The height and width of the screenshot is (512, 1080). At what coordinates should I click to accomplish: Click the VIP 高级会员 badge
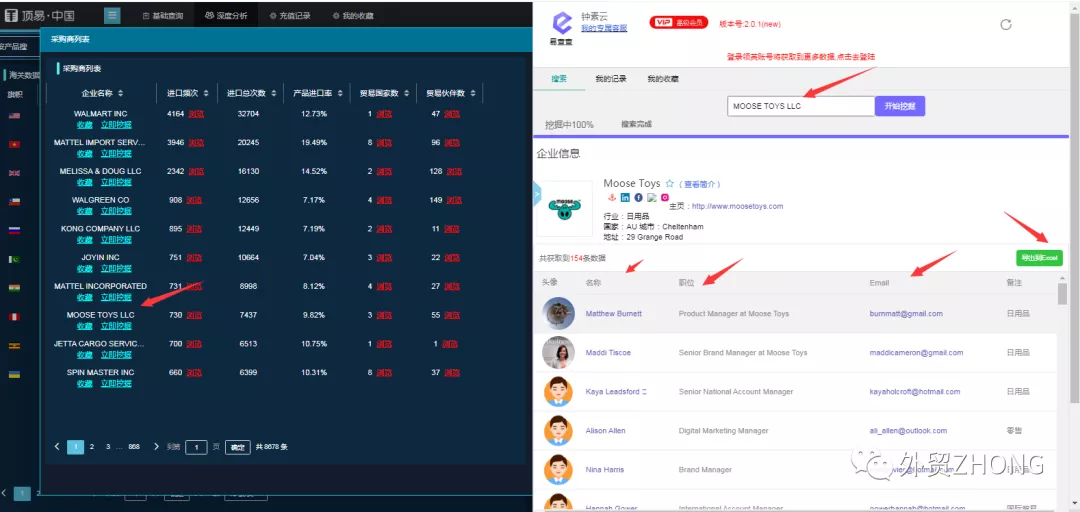point(678,23)
